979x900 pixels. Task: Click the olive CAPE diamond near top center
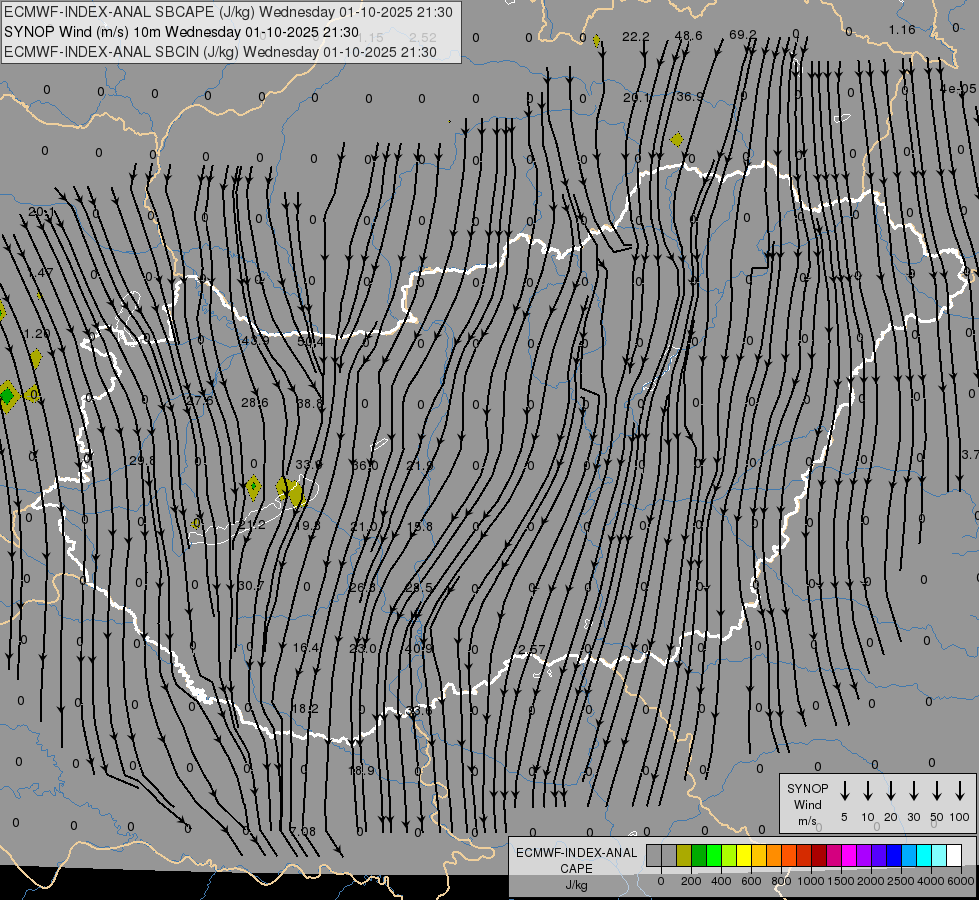(x=677, y=140)
